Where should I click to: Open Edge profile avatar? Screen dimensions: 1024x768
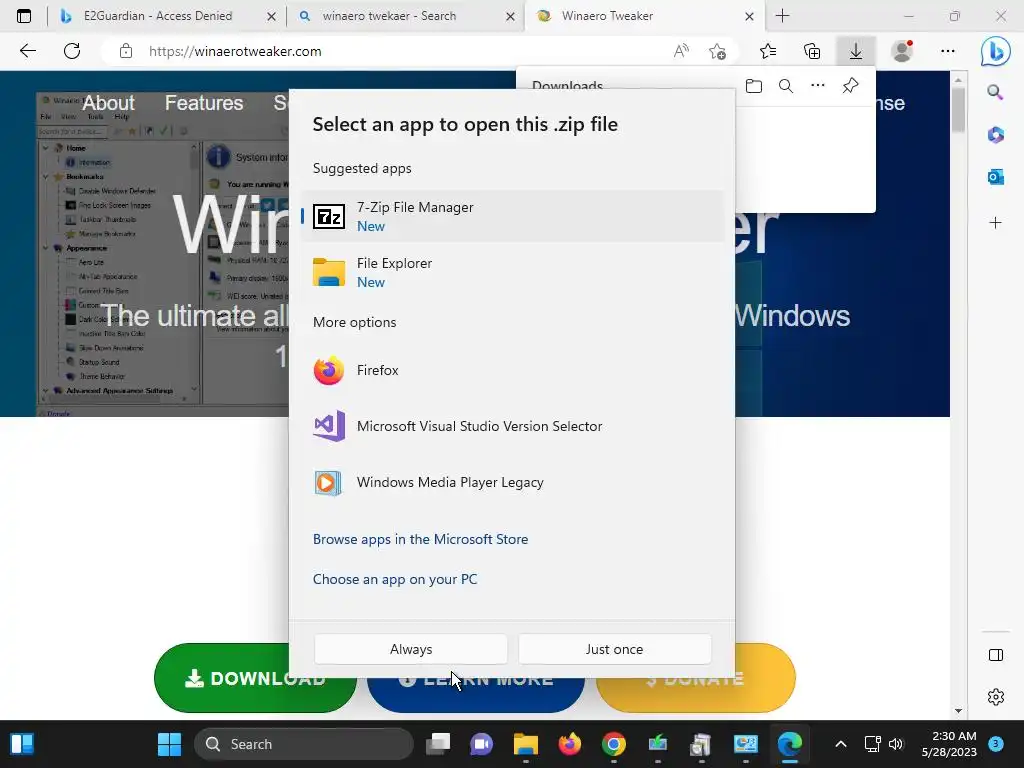(903, 52)
